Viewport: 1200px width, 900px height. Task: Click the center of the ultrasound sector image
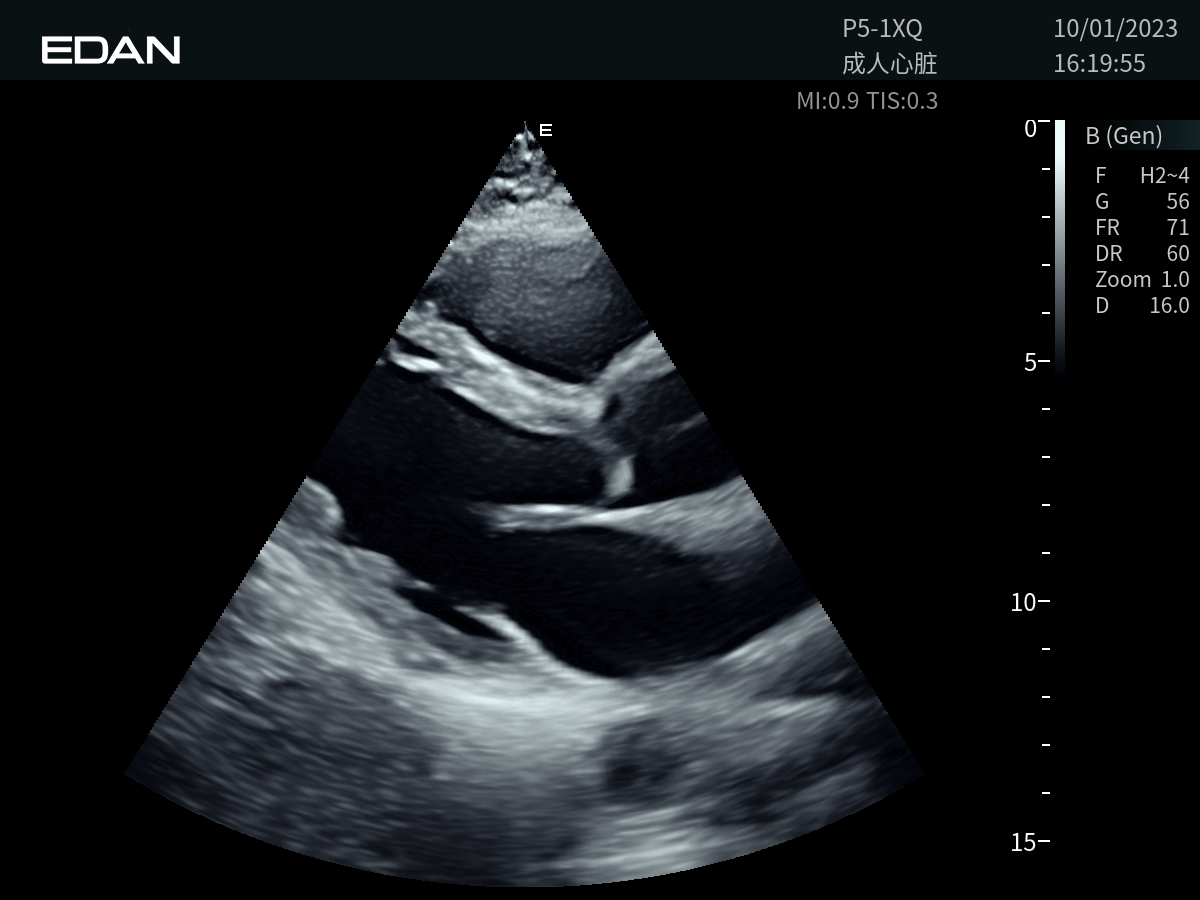coord(525,520)
